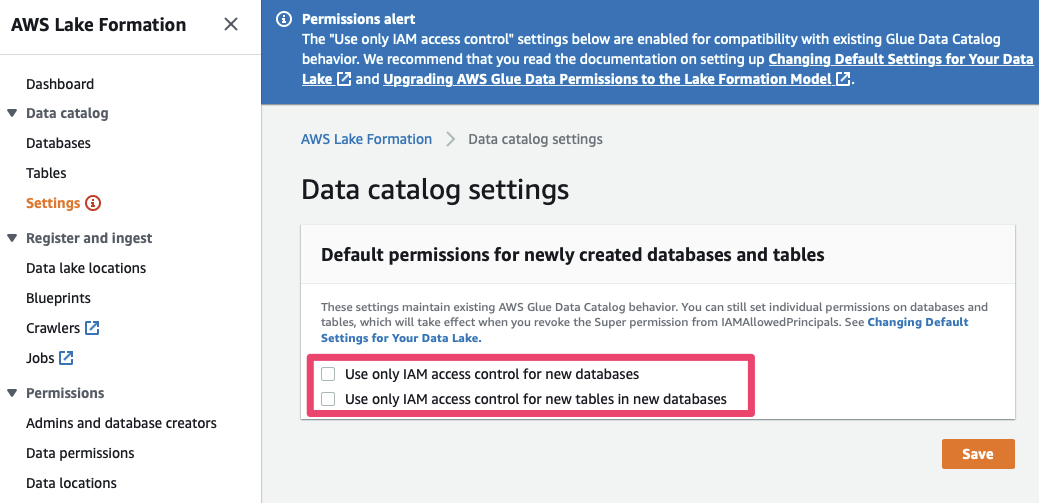Collapse the Permissions section arrow

[x=12, y=393]
